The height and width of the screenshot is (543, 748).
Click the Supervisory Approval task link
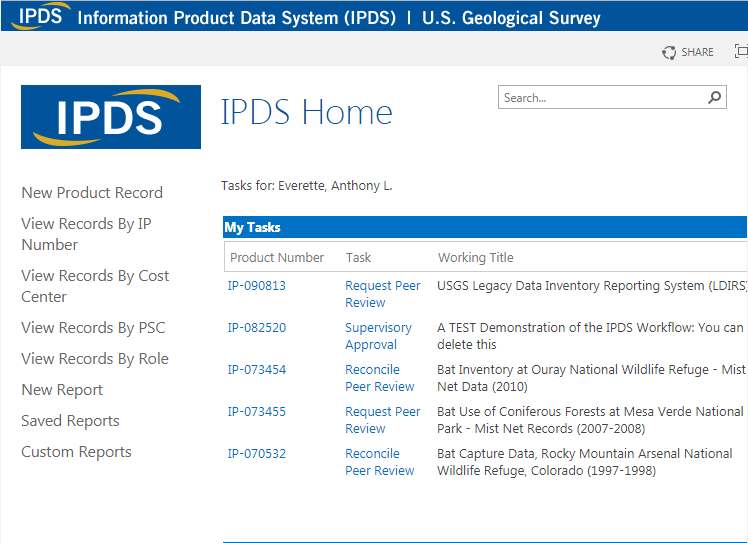coord(378,336)
